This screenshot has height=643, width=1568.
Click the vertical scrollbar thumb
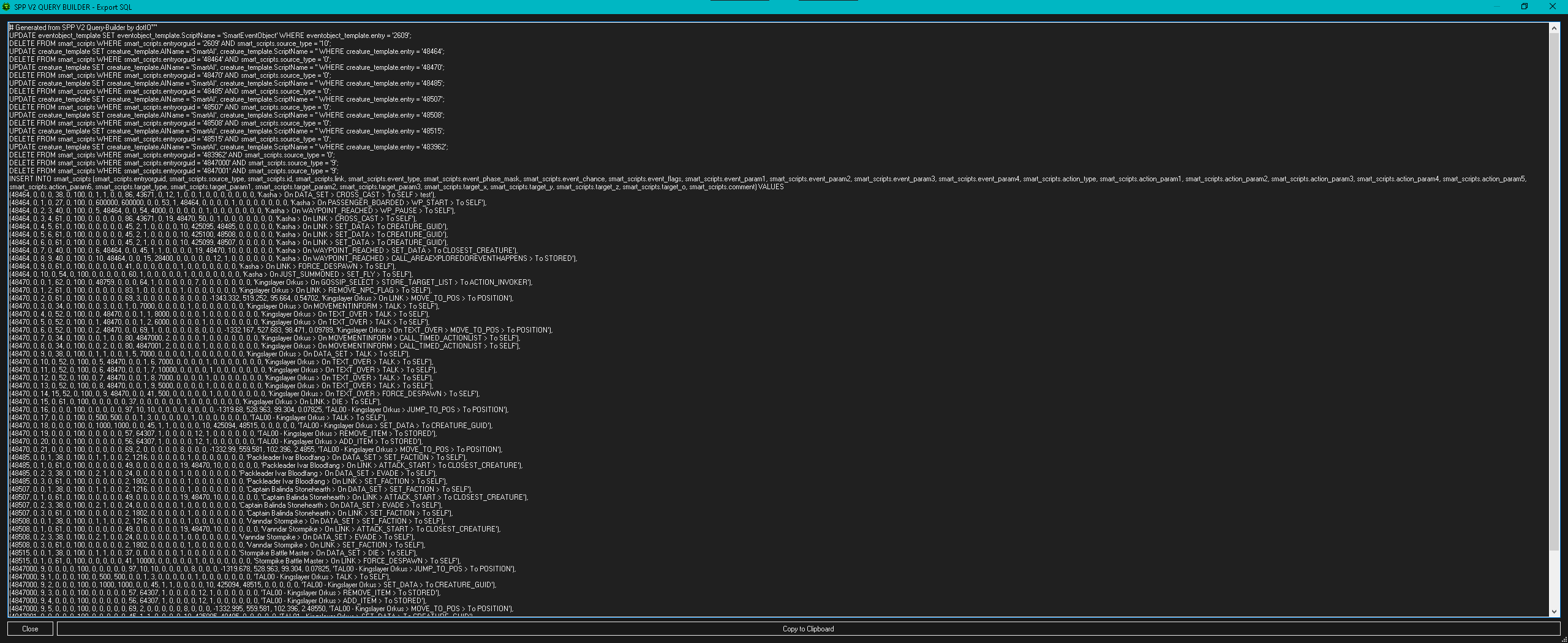coord(1554,288)
